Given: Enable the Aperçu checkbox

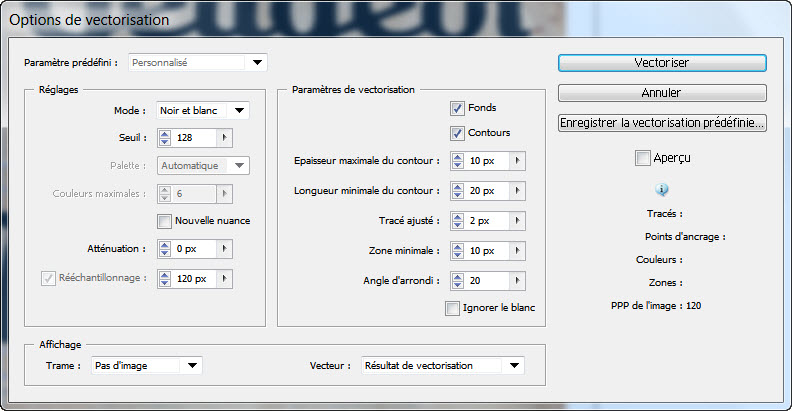Looking at the screenshot, I should pos(642,158).
